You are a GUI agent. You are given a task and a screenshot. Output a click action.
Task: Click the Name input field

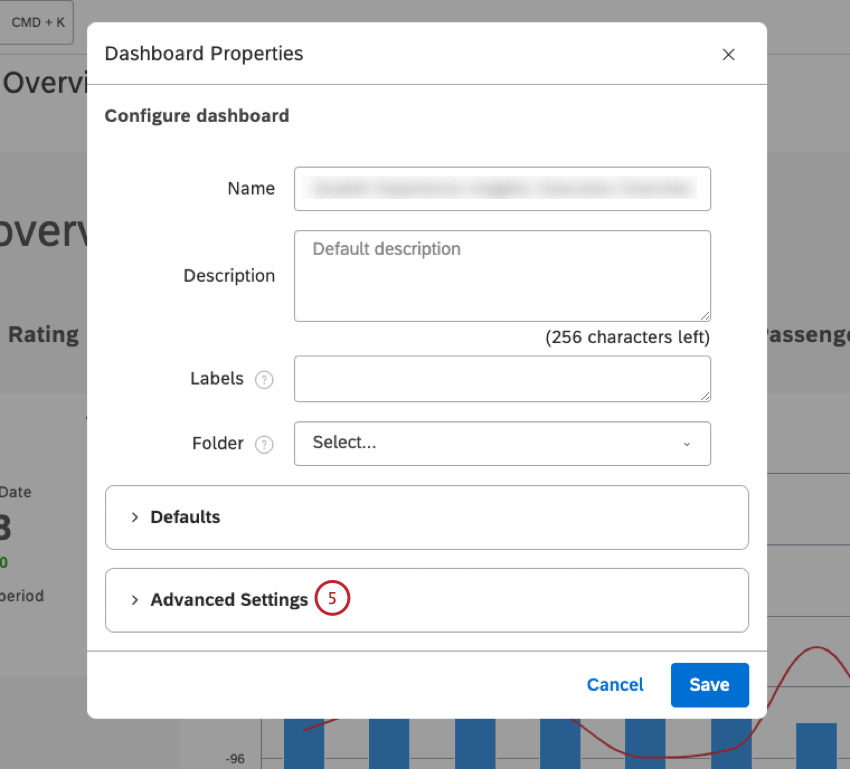pyautogui.click(x=502, y=189)
